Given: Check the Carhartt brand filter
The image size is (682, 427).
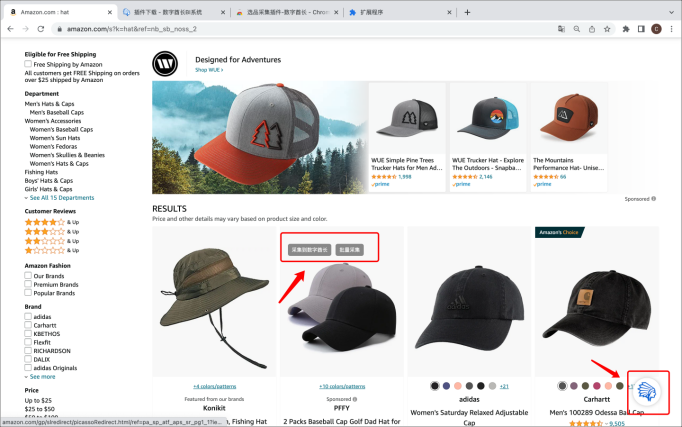Looking at the screenshot, I should click(x=28, y=325).
